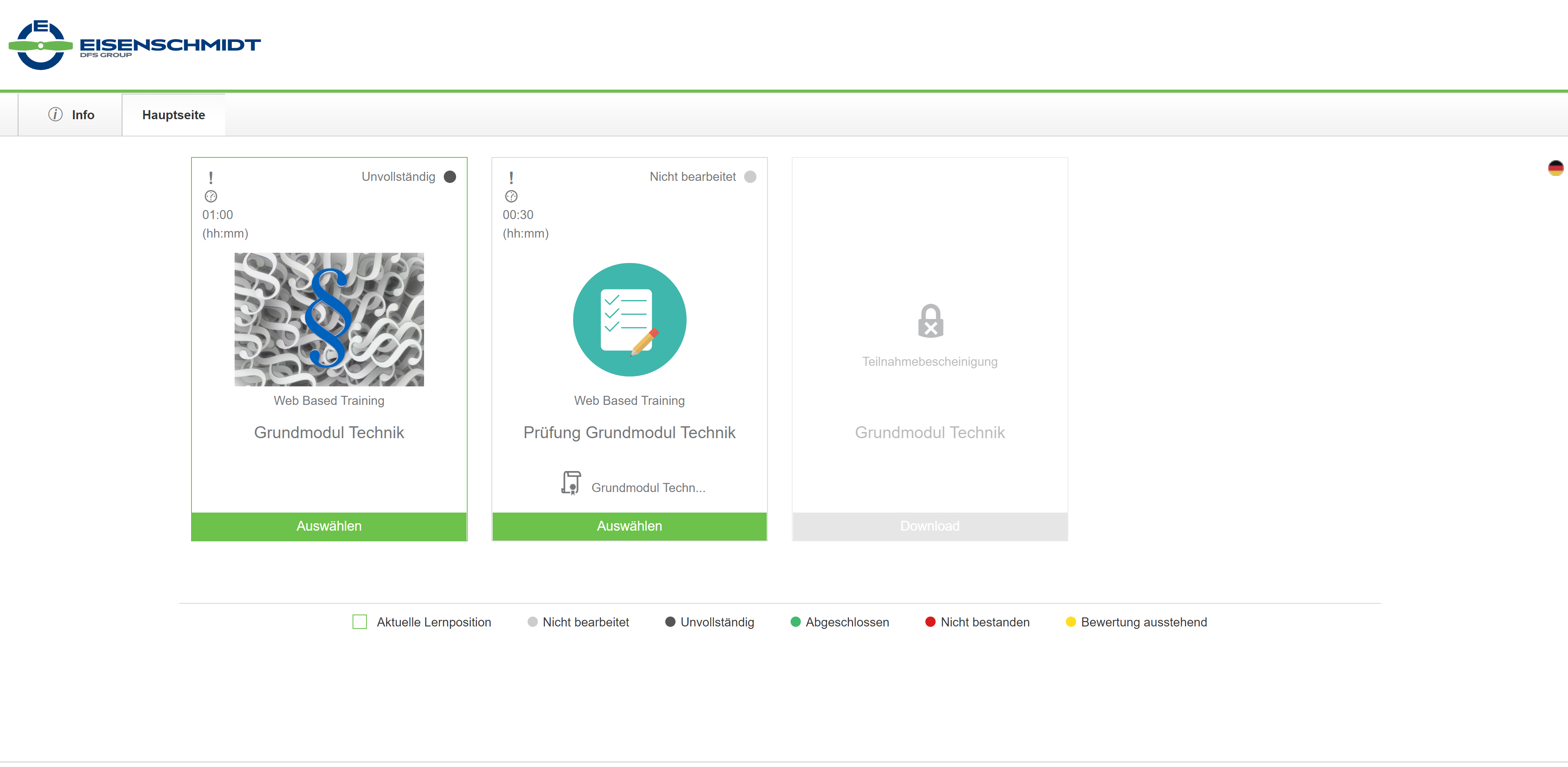This screenshot has height=767, width=1568.
Task: Select Auswählen for Prüfung Grundmodul Technik
Action: (x=630, y=526)
